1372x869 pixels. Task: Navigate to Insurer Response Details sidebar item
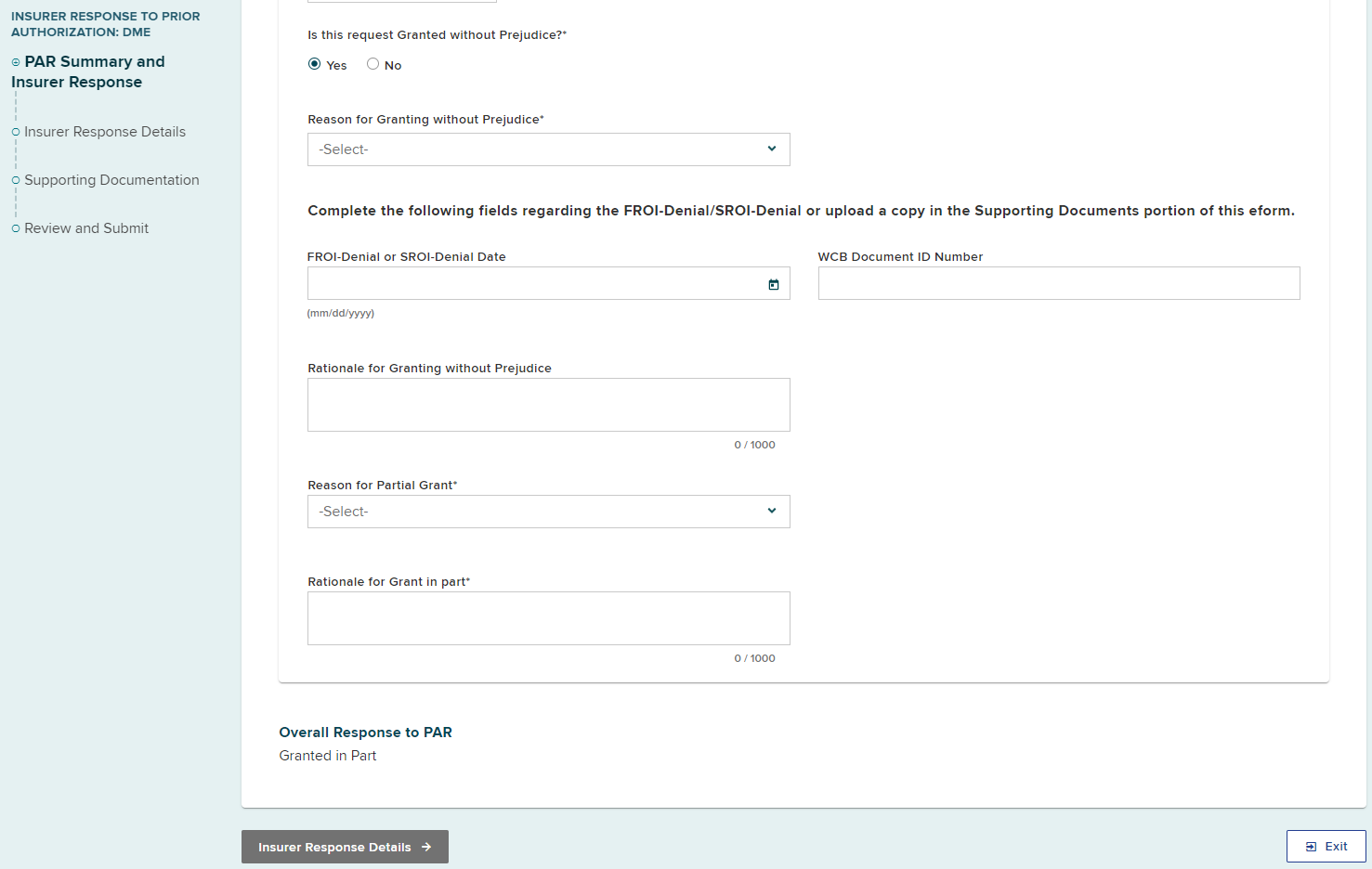(105, 132)
